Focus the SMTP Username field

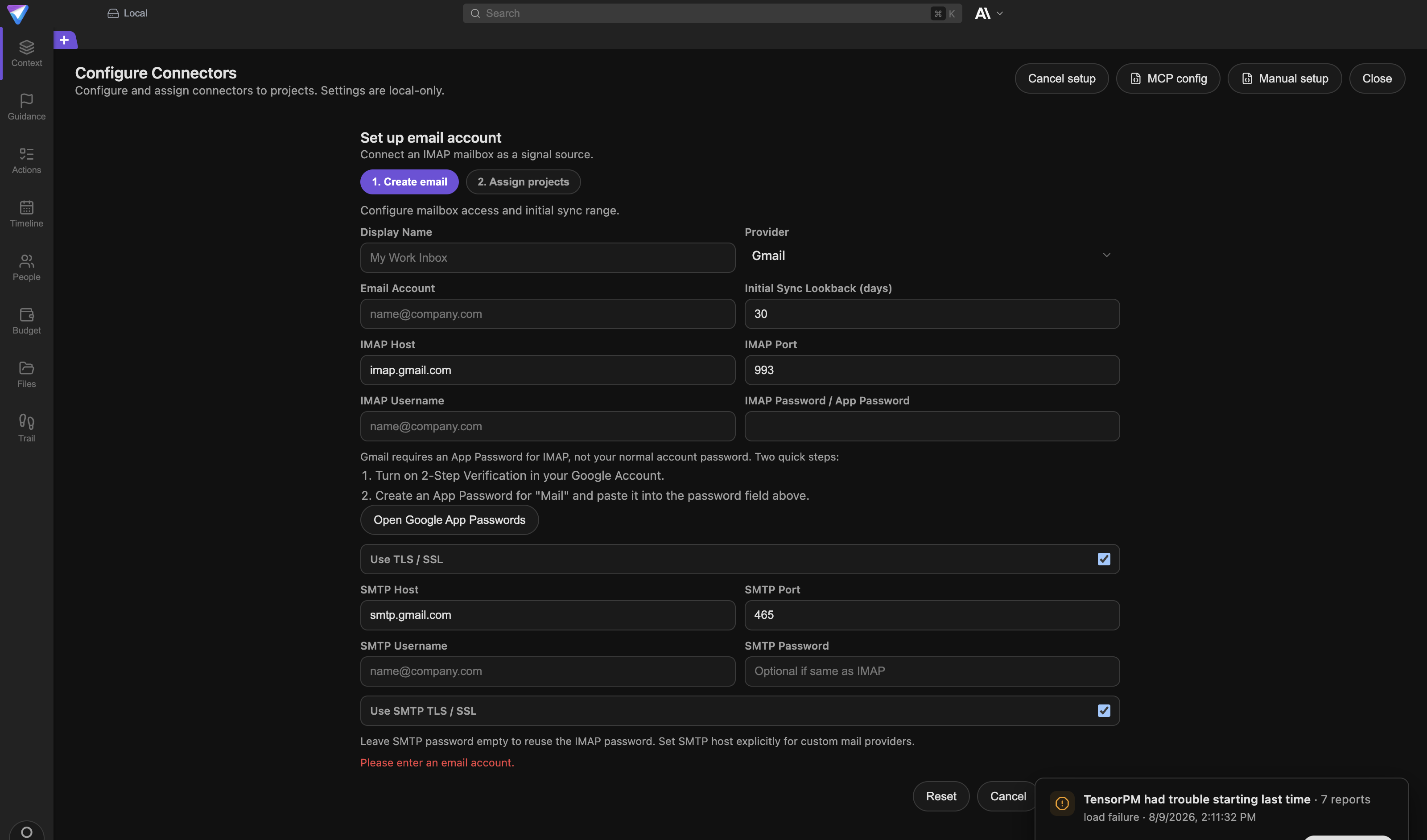click(x=548, y=671)
